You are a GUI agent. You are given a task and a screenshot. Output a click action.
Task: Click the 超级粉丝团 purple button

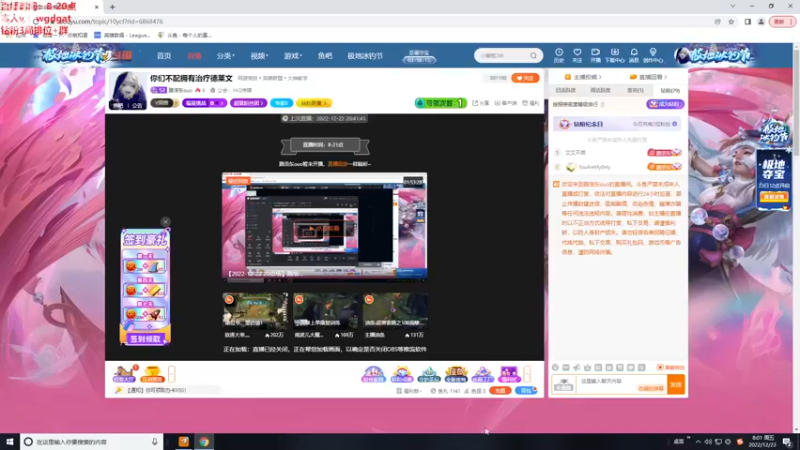point(248,103)
